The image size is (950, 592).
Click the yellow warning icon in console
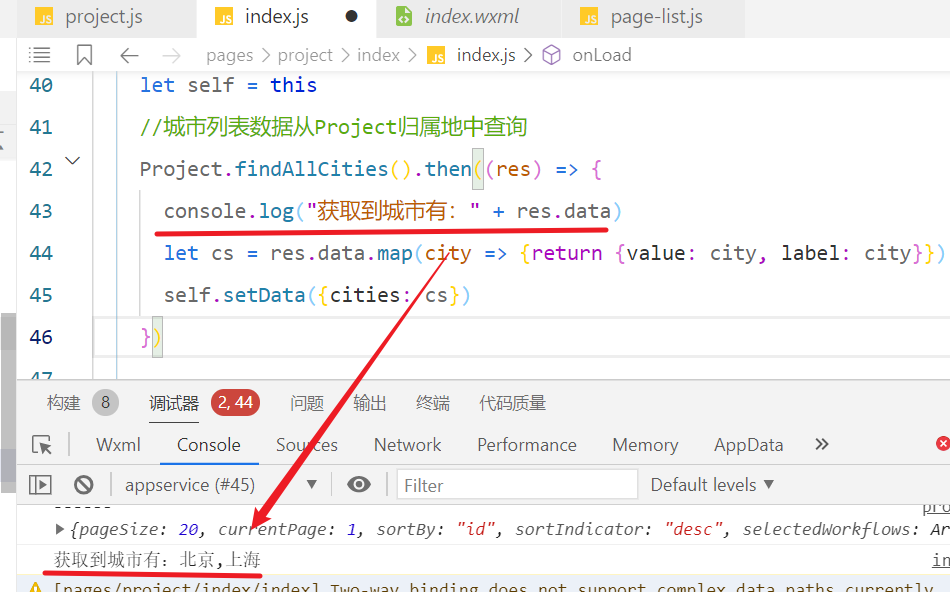(36, 587)
